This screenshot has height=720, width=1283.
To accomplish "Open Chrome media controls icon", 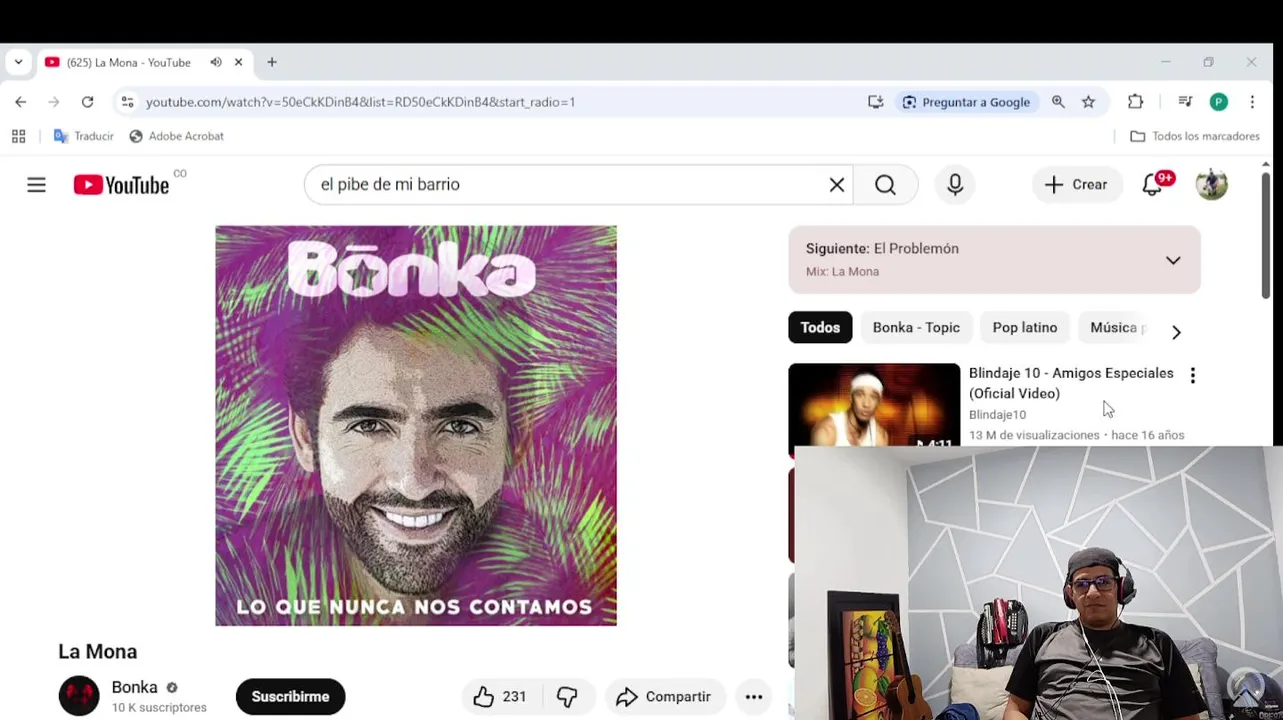I will [x=1185, y=102].
